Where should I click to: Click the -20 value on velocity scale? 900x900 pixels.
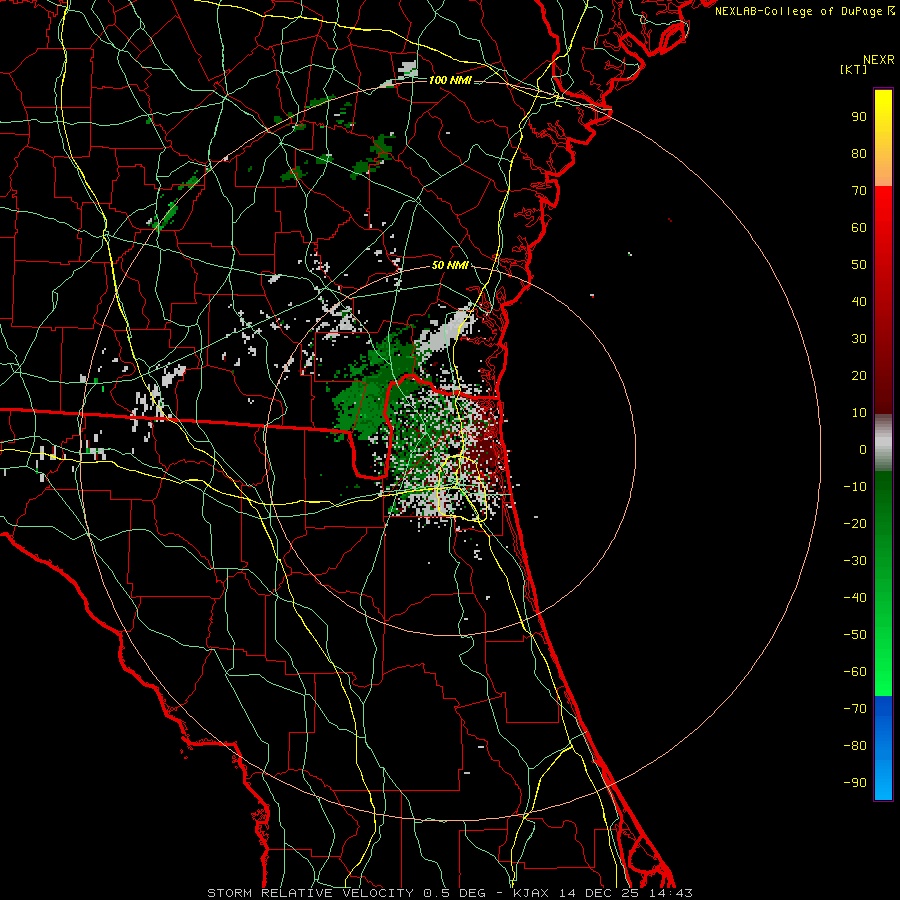[855, 524]
